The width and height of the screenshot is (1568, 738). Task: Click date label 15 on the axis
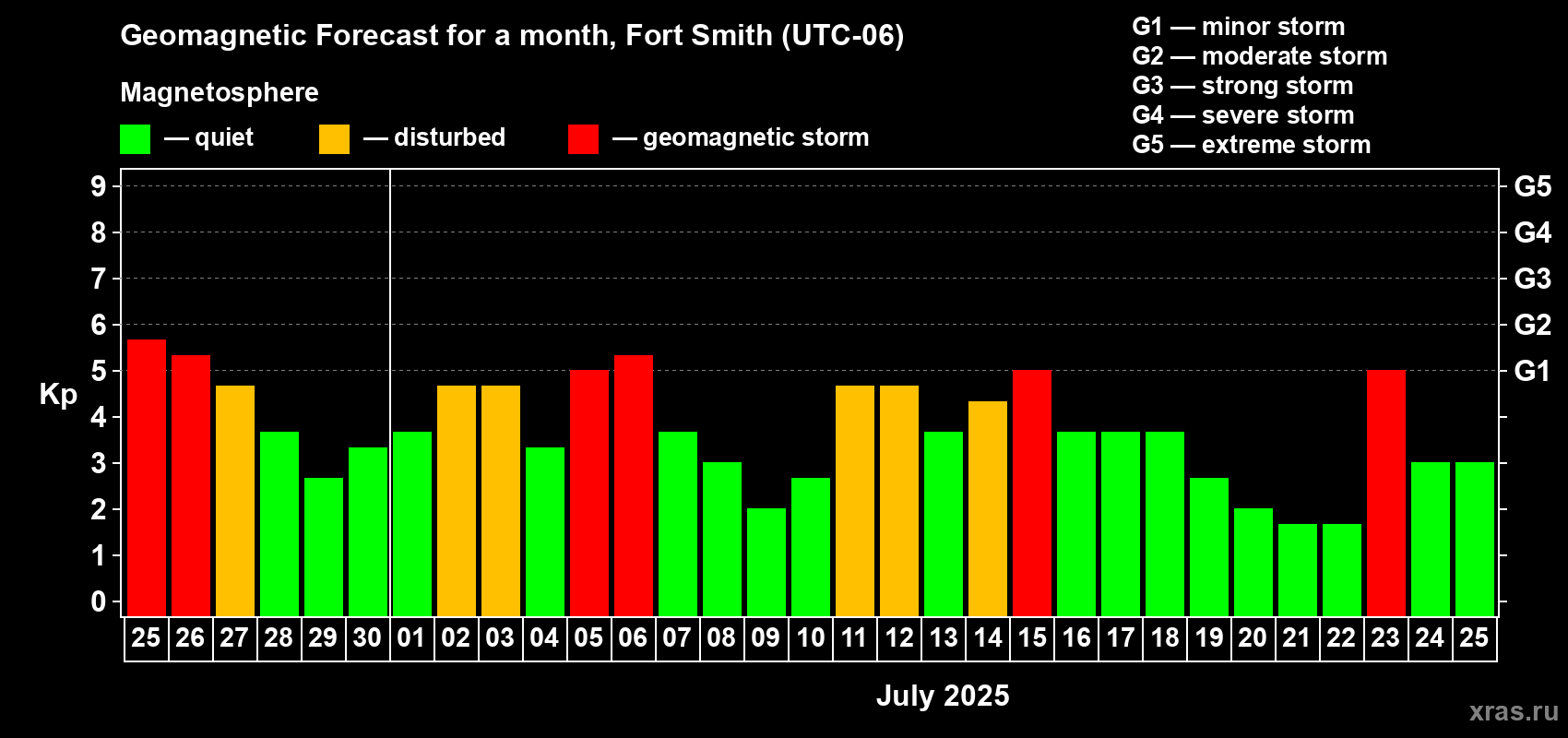1032,638
